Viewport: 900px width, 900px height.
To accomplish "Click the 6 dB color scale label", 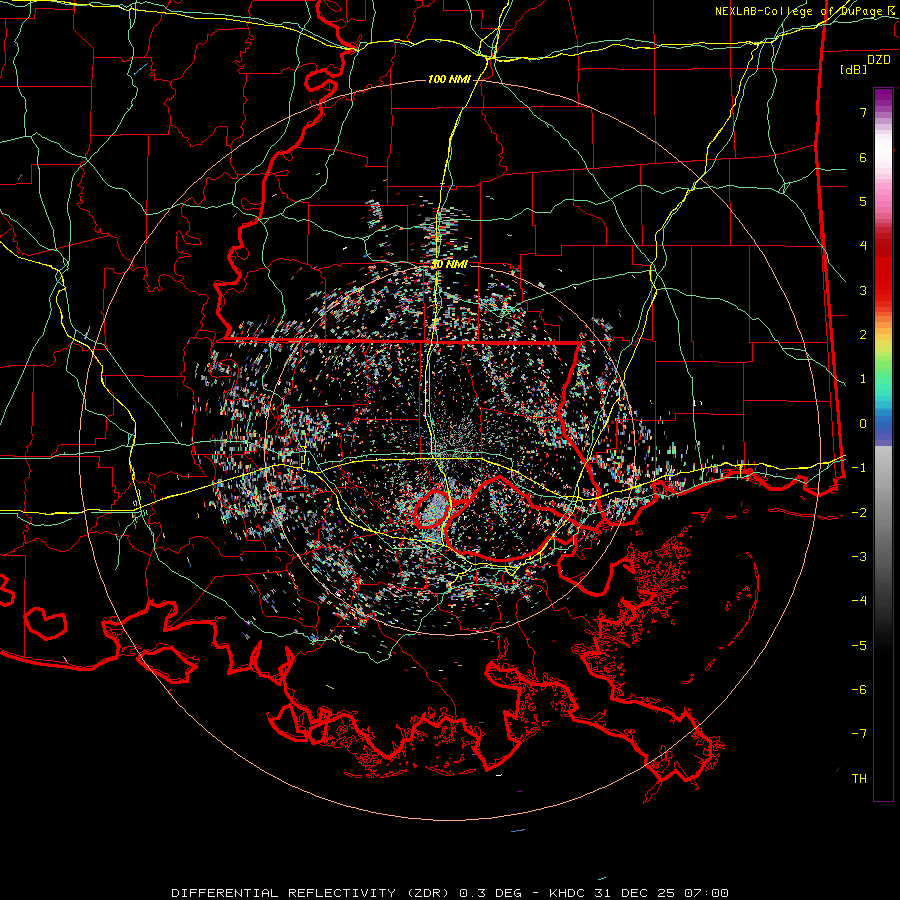I will [x=863, y=157].
